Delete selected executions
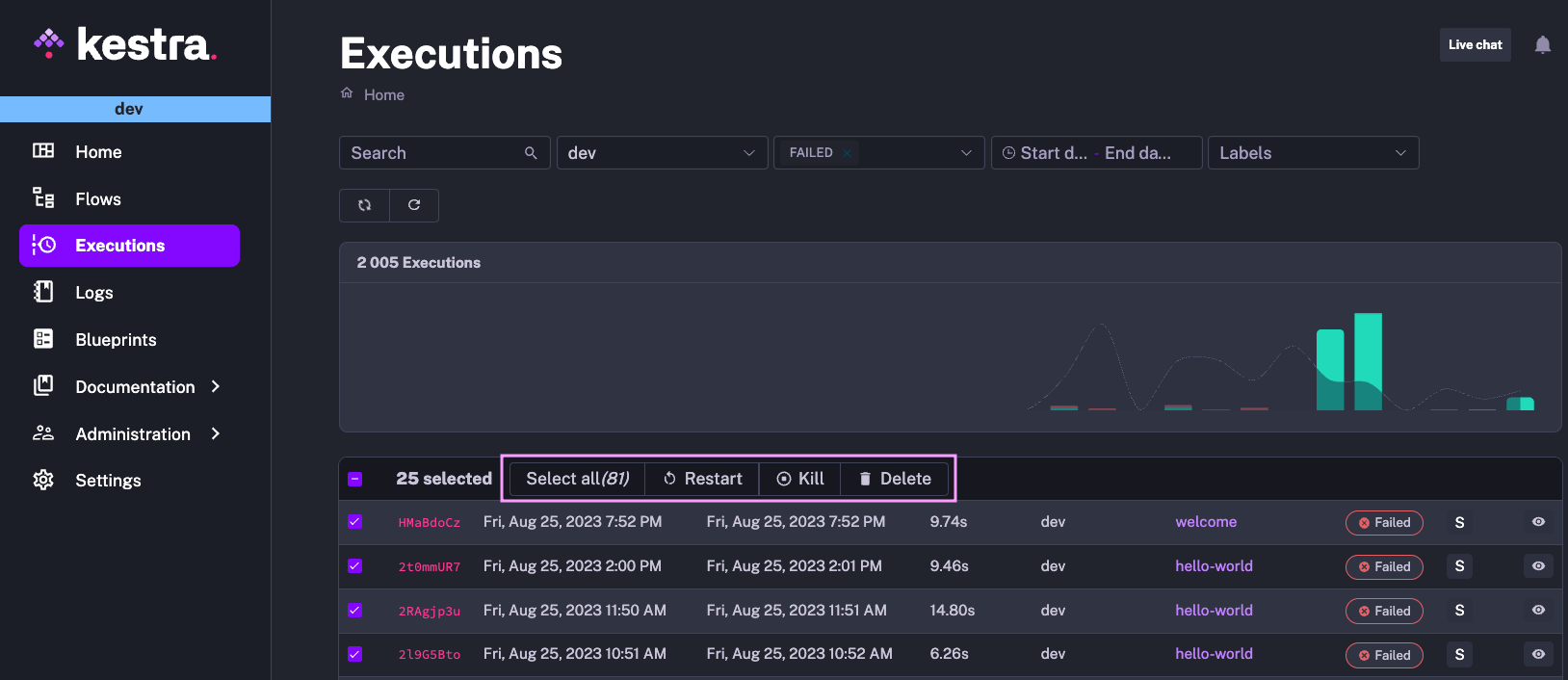This screenshot has width=1568, height=680. click(895, 479)
